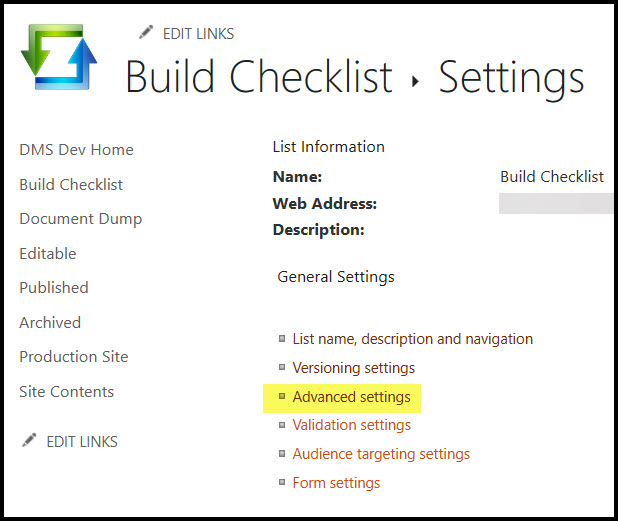Image resolution: width=618 pixels, height=521 pixels.
Task: Click the pencil icon beside the top EDIT LINKS
Action: [145, 33]
